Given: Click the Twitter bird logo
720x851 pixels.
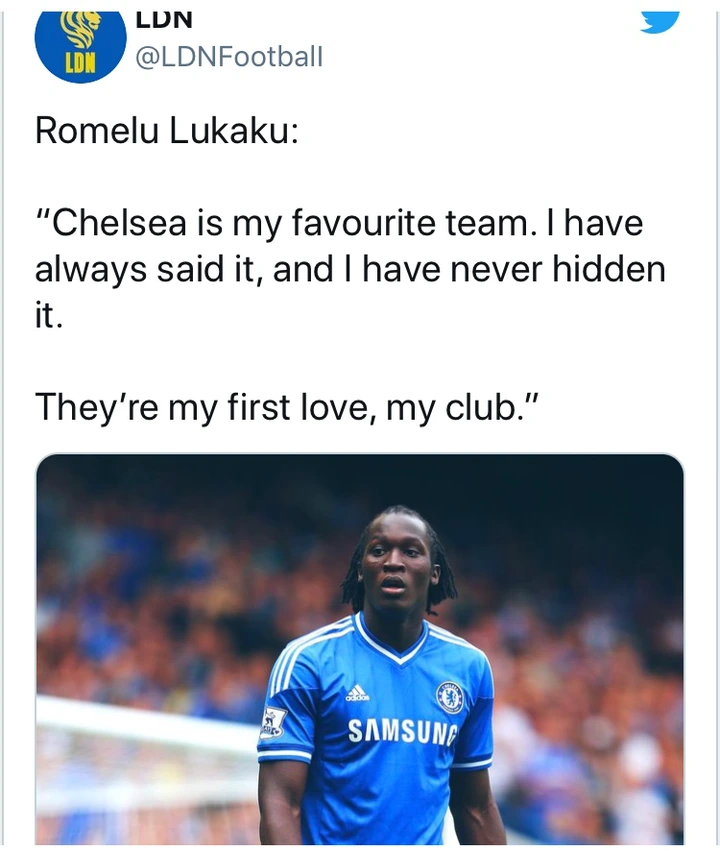Looking at the screenshot, I should 659,18.
